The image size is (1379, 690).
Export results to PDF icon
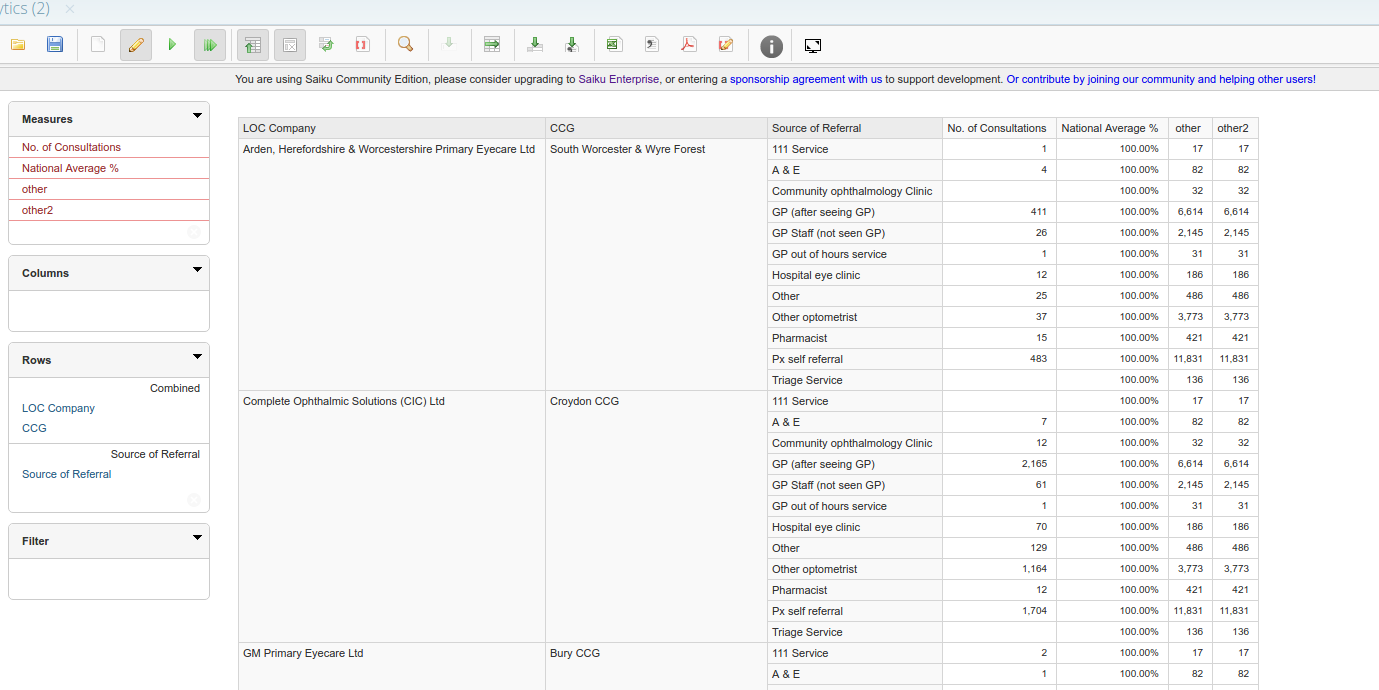(x=689, y=45)
